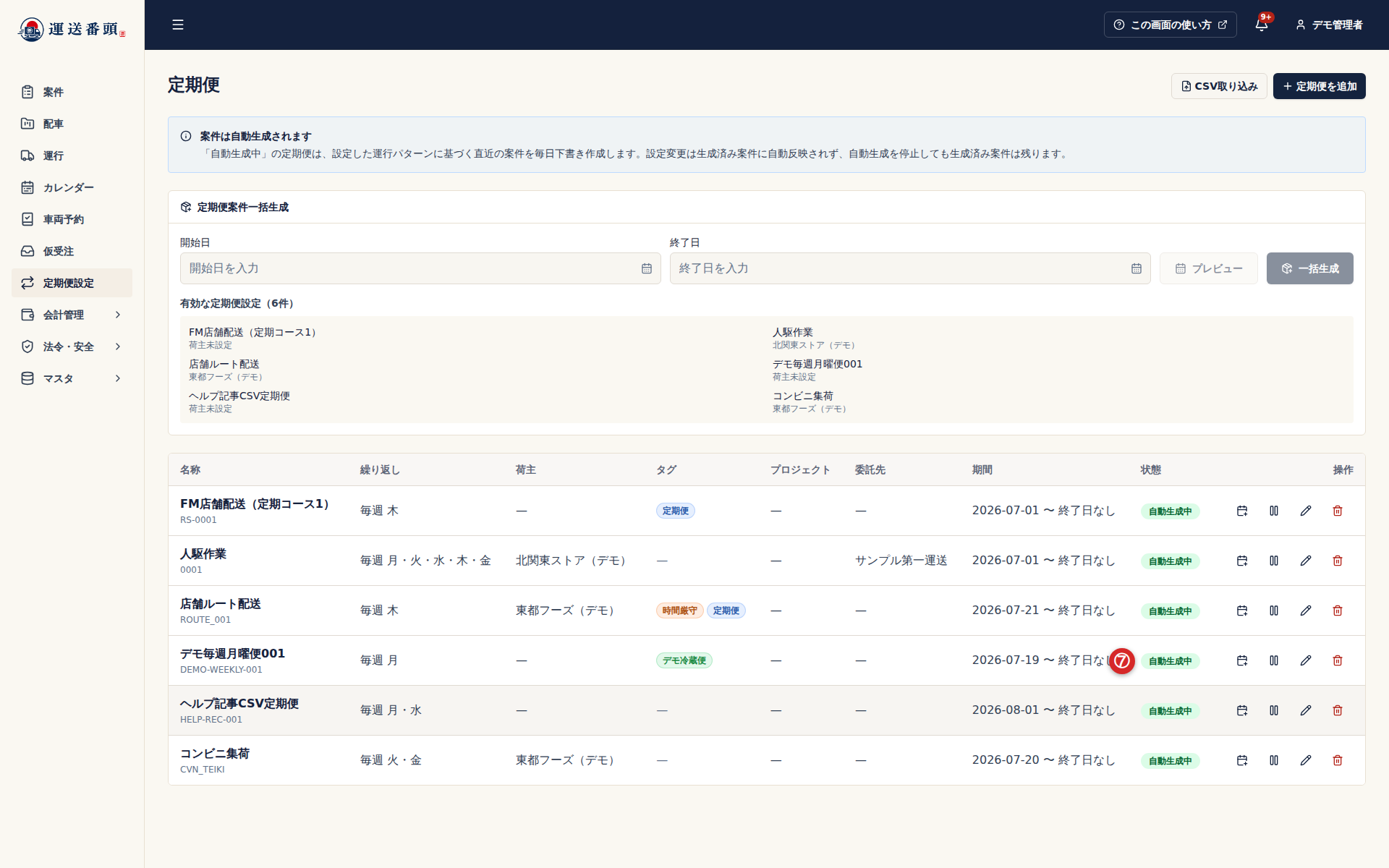The height and width of the screenshot is (868, 1389).
Task: Delete the FM店舗配送 schedule
Action: (x=1338, y=511)
